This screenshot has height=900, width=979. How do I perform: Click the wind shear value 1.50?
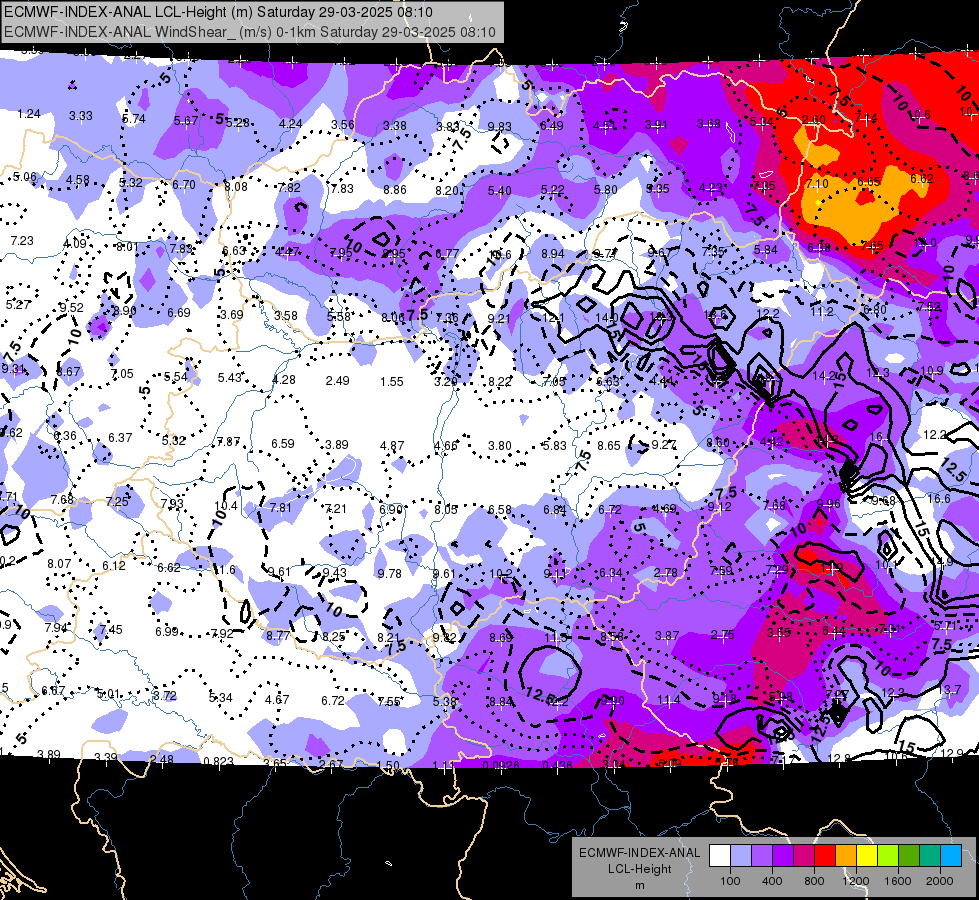coord(388,765)
